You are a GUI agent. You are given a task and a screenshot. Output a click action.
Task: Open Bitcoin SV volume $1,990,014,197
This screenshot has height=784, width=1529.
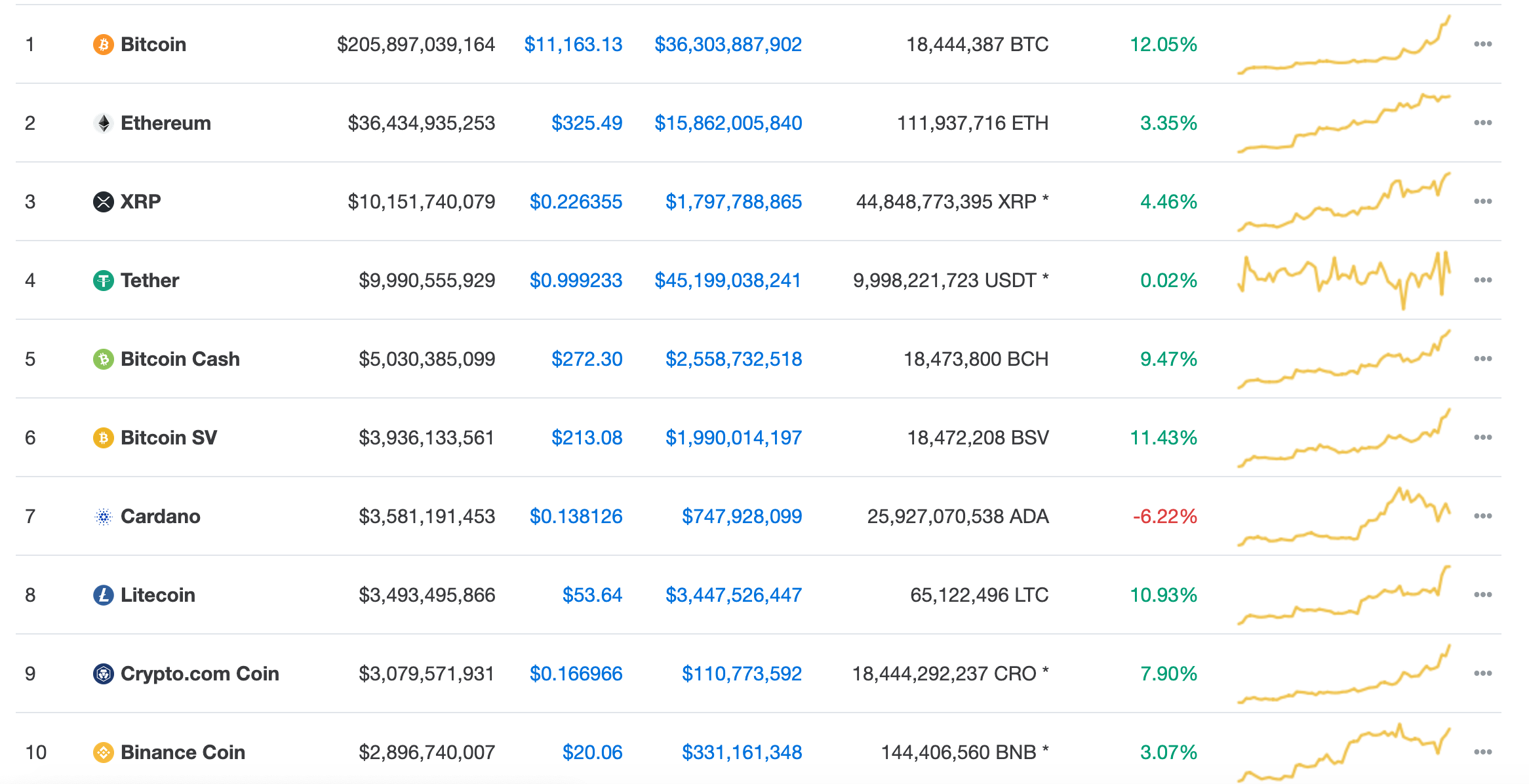click(x=734, y=438)
